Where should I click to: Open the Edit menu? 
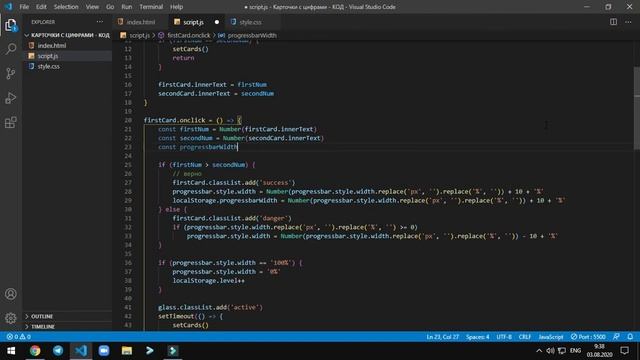41,7
